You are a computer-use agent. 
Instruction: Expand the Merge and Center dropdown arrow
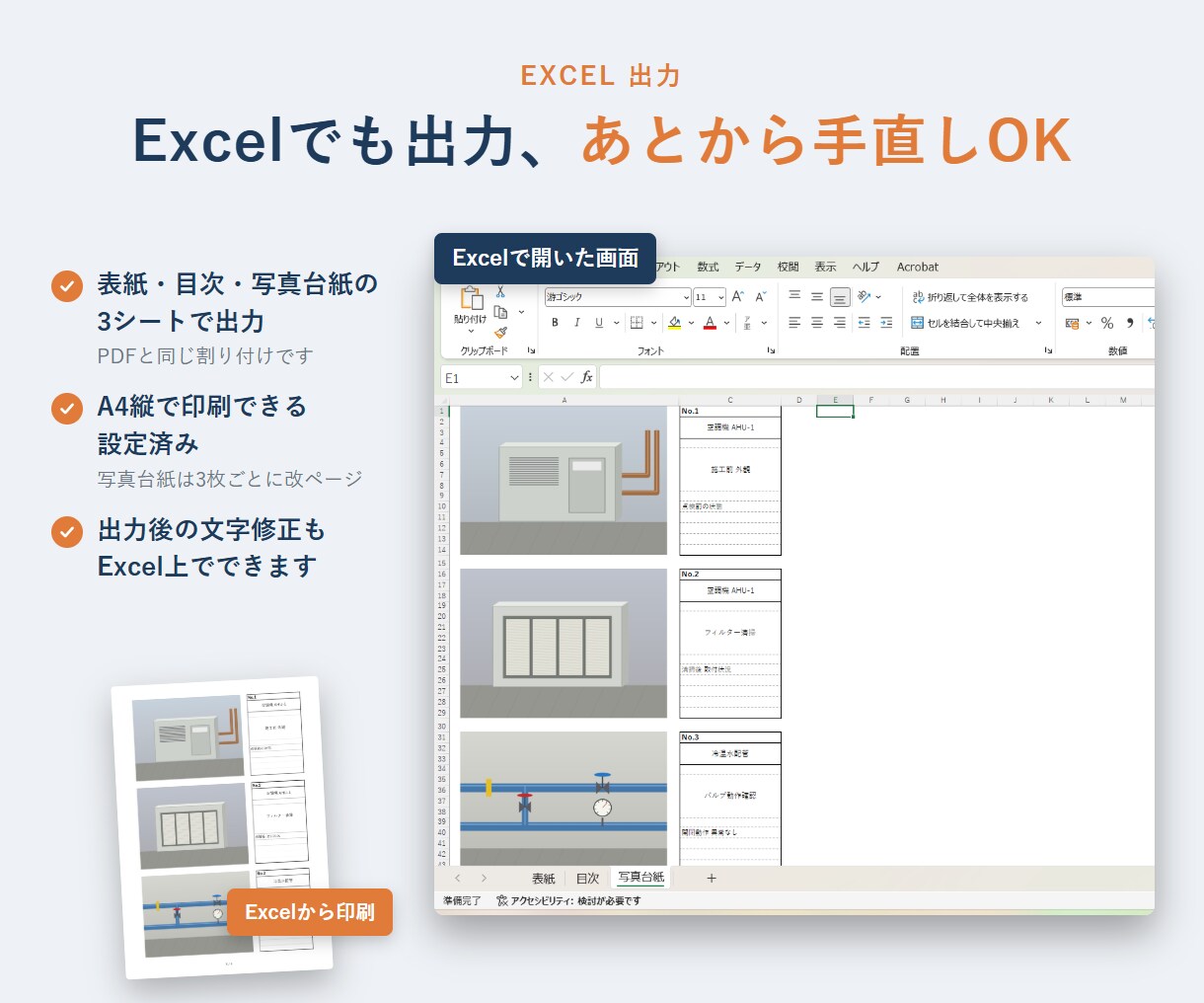coord(1038,323)
